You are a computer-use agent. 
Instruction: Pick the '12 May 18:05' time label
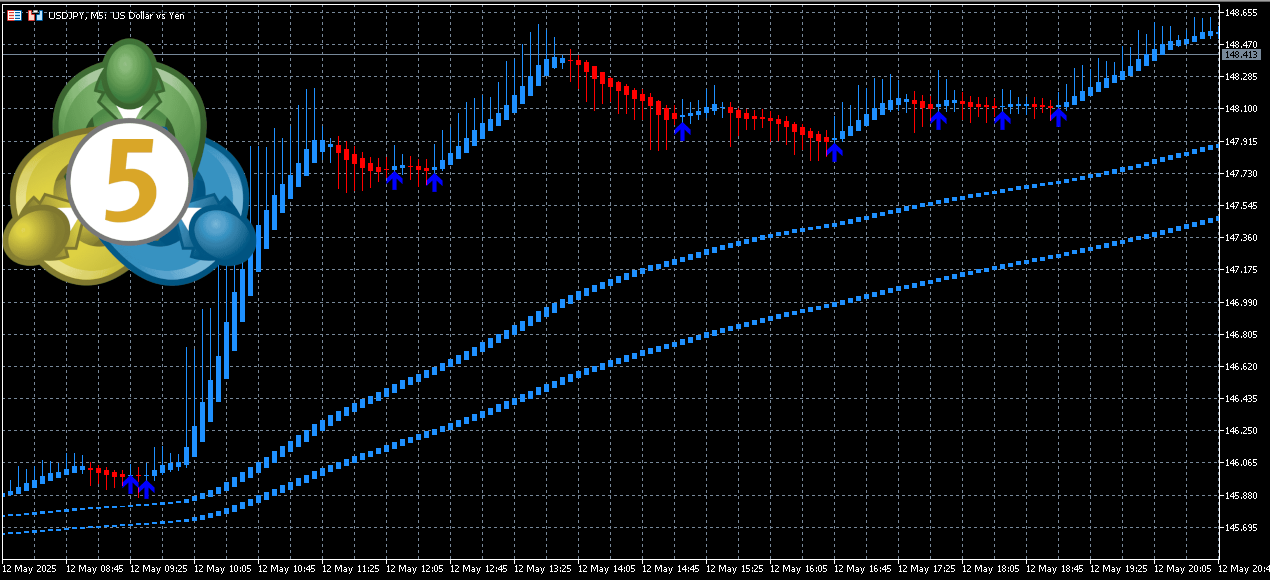(x=991, y=569)
